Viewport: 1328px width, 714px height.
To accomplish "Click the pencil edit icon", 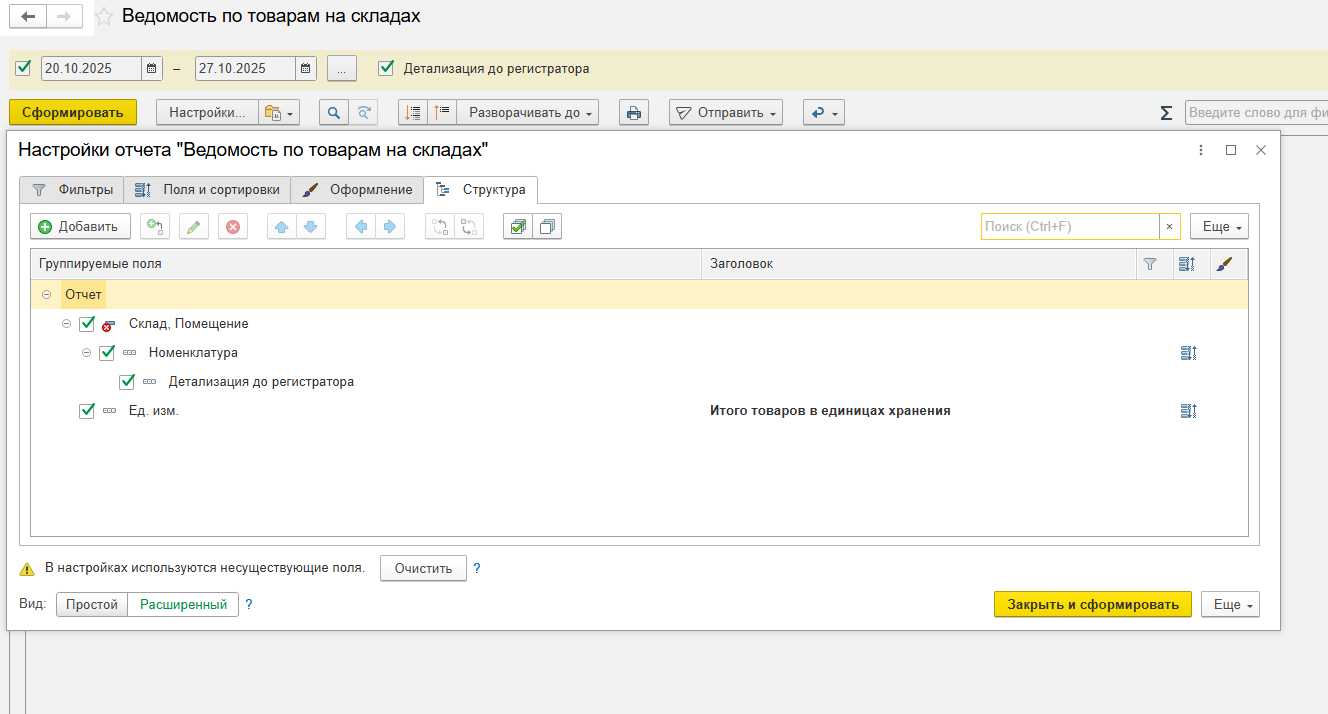I will [x=194, y=227].
